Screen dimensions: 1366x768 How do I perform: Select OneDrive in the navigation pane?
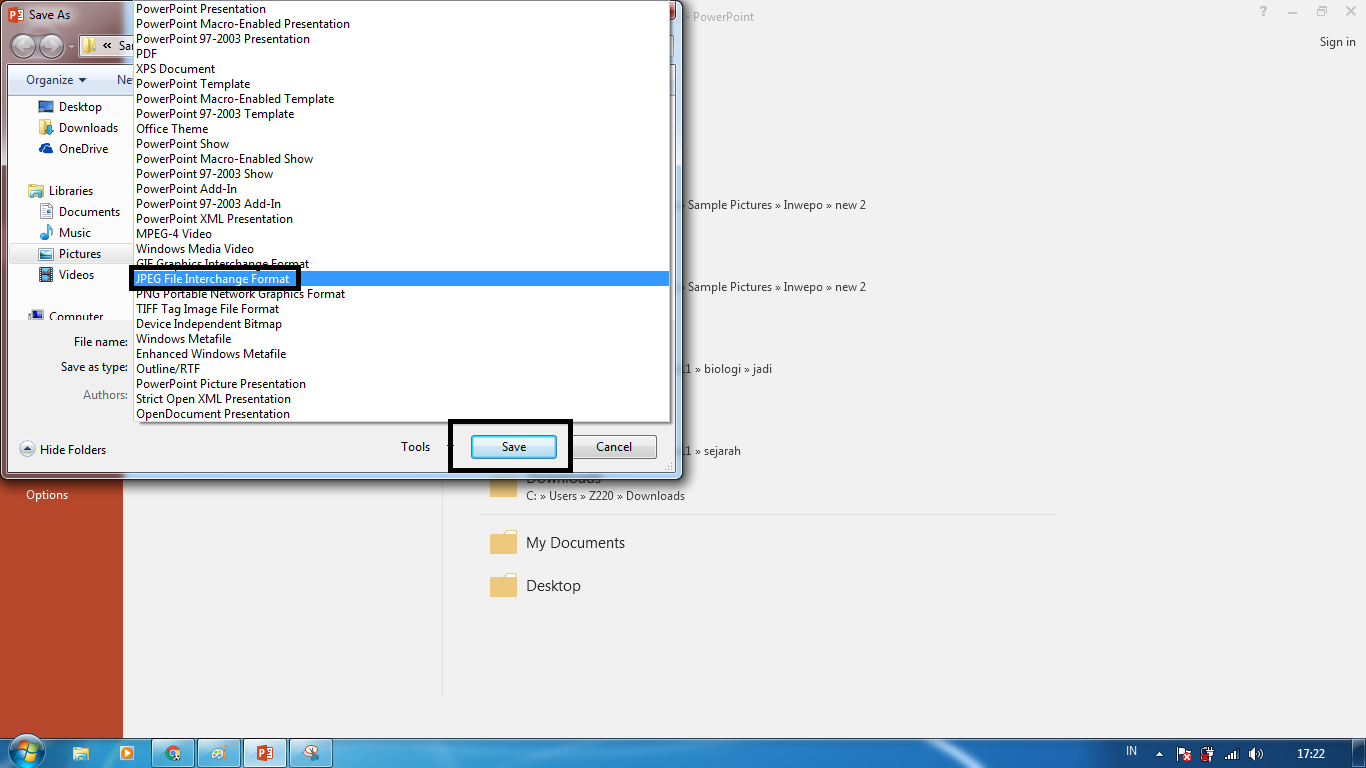pos(73,149)
